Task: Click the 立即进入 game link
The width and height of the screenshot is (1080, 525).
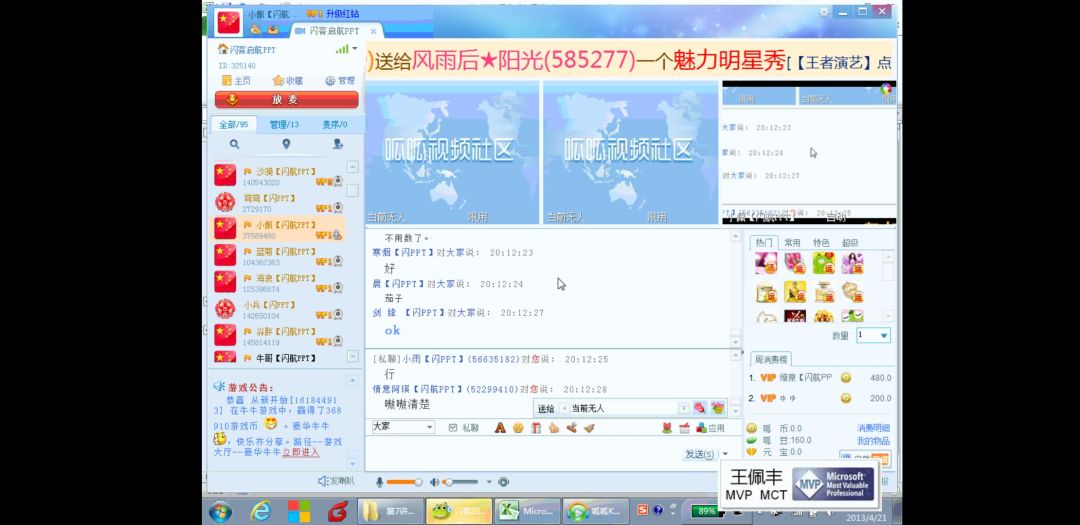Action: [301, 452]
